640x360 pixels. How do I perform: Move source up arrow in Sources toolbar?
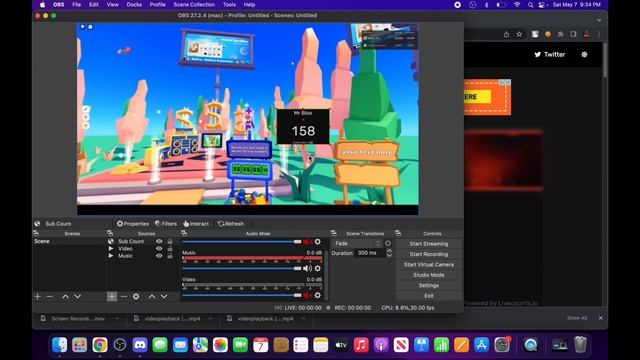tap(152, 297)
